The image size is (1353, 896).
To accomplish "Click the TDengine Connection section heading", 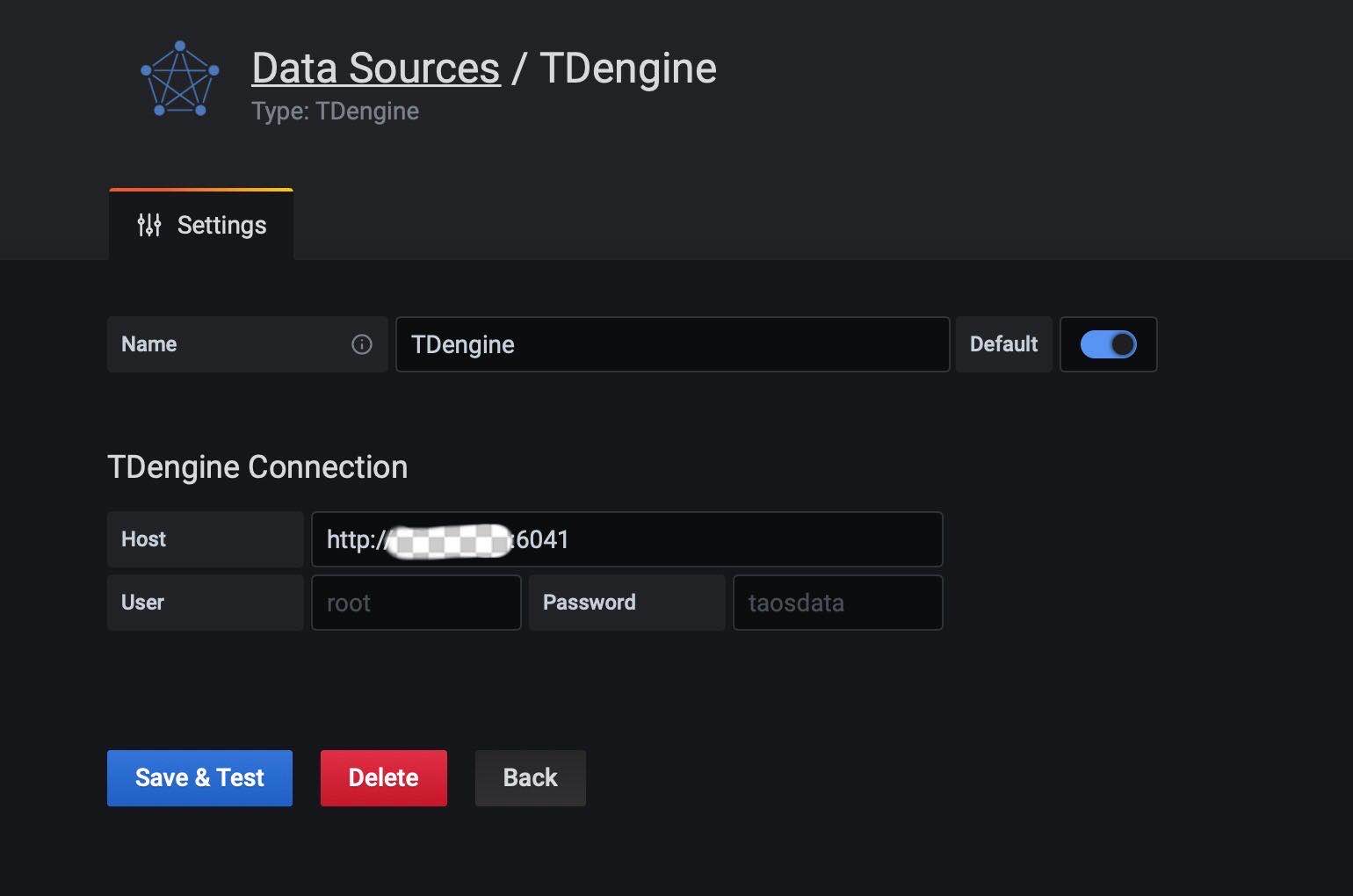I will 257,467.
